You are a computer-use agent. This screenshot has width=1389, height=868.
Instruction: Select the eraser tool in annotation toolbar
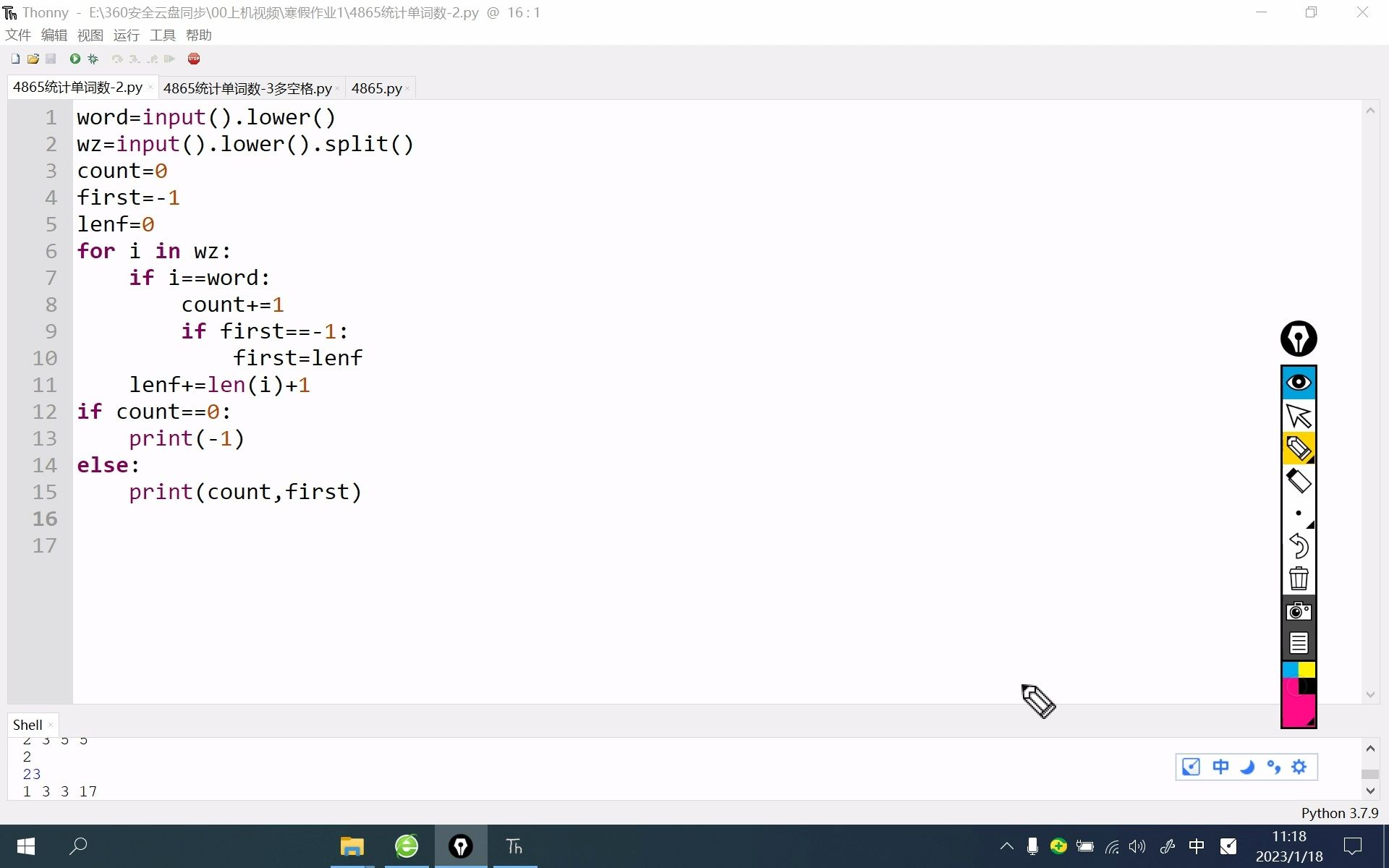pos(1299,481)
